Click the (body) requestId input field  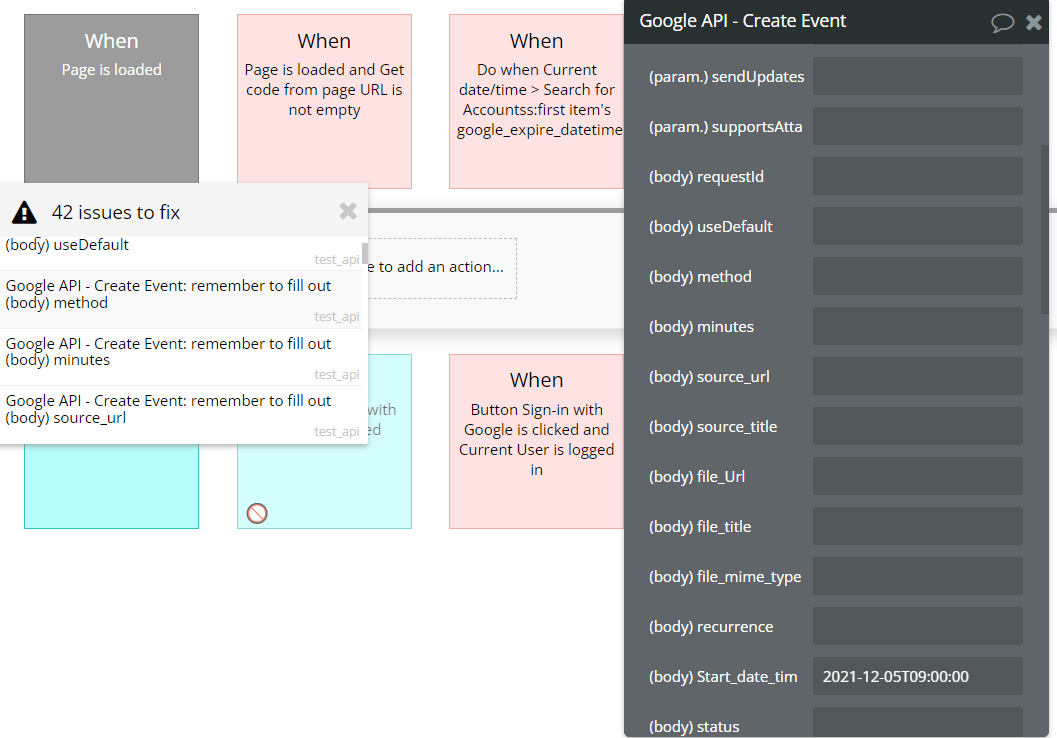pos(917,176)
